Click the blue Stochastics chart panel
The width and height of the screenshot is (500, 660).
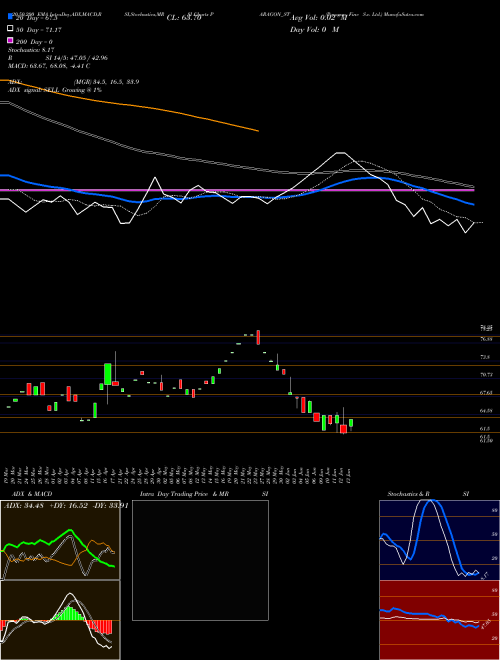tap(439, 540)
